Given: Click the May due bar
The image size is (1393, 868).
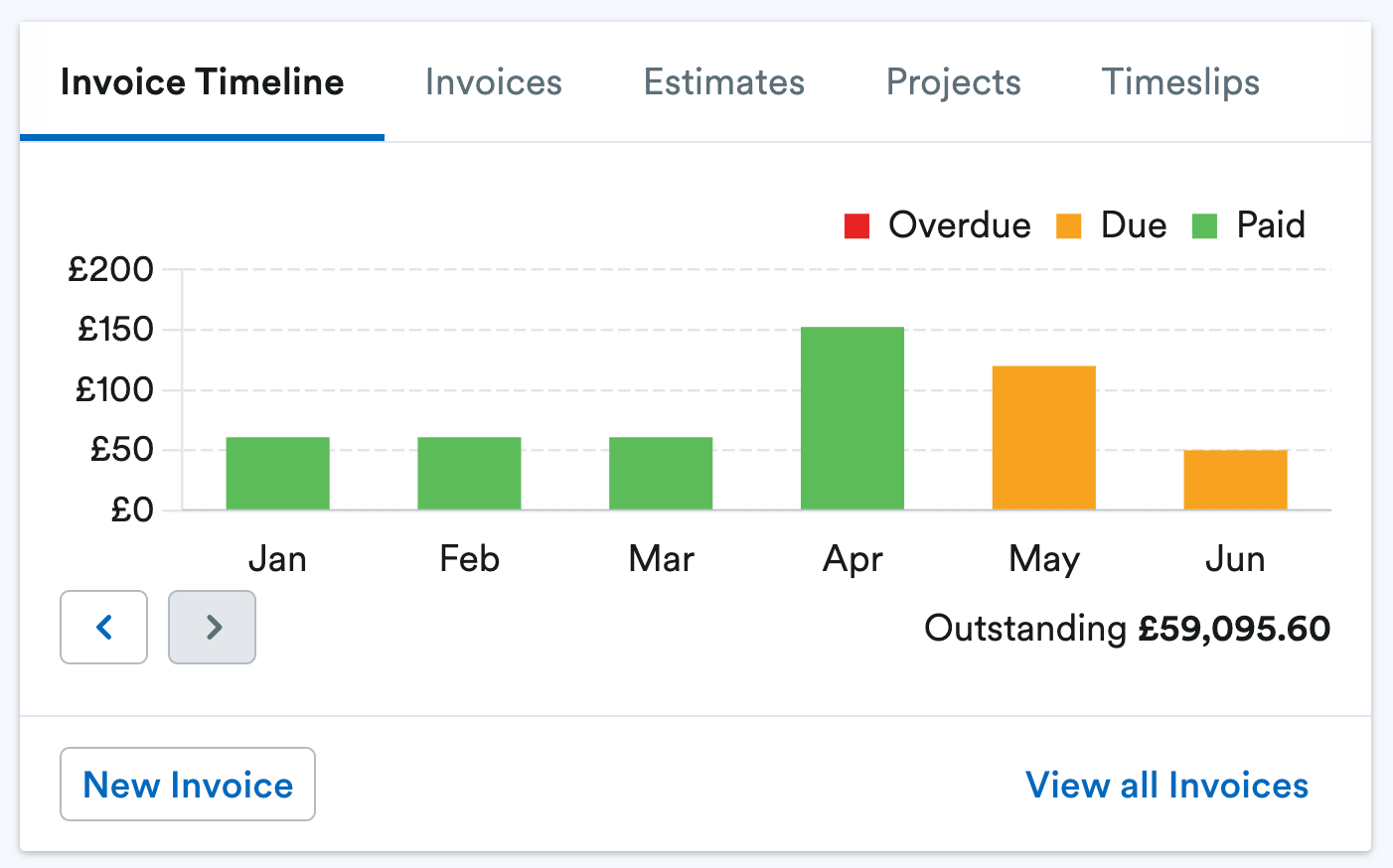Looking at the screenshot, I should coord(1044,438).
